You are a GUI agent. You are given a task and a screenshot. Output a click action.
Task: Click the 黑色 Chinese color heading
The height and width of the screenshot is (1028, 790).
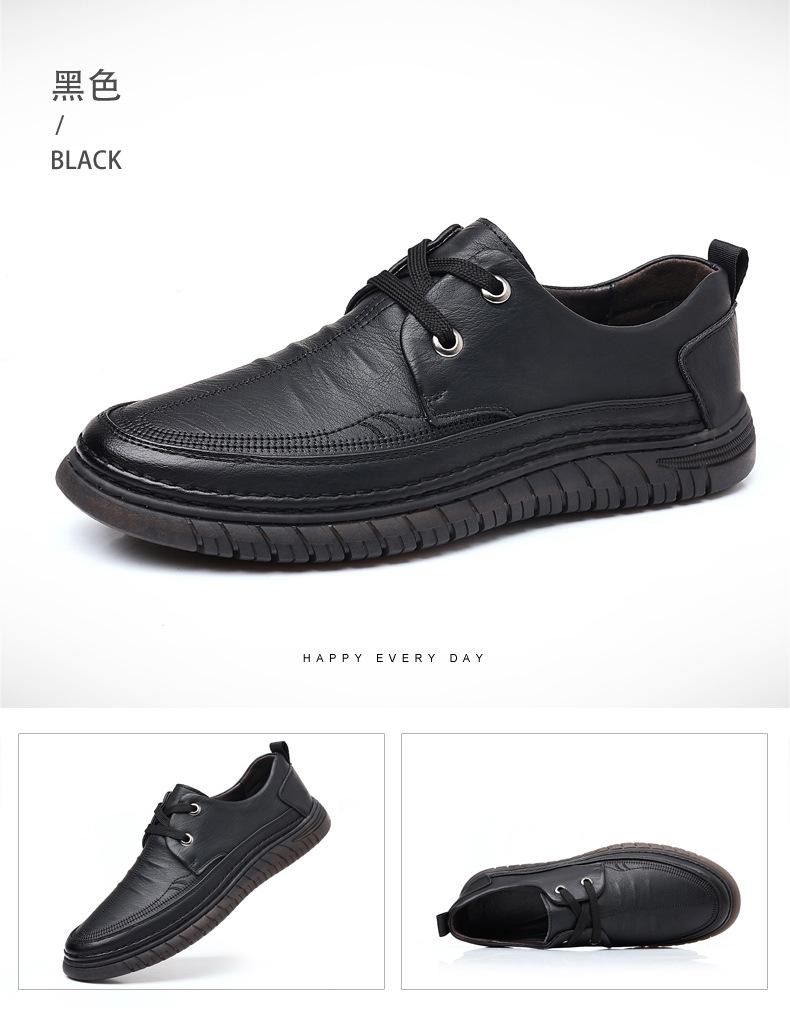tap(86, 86)
